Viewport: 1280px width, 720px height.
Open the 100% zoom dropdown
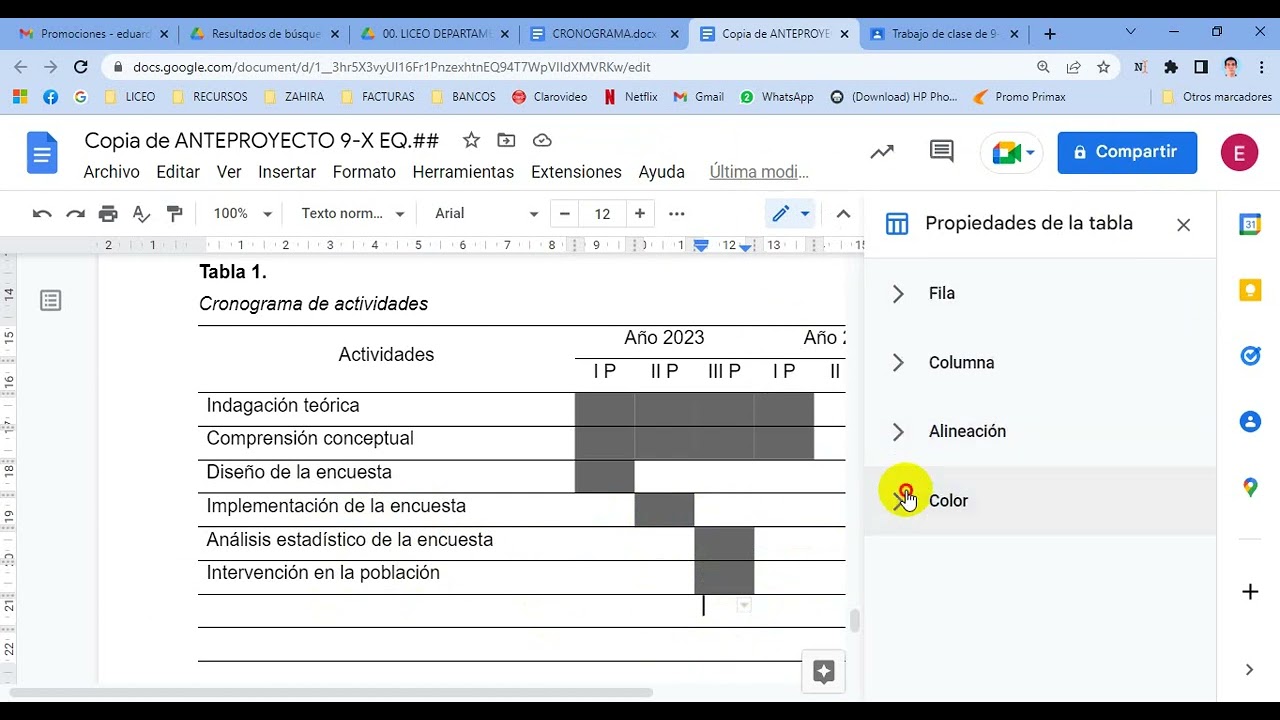[242, 214]
